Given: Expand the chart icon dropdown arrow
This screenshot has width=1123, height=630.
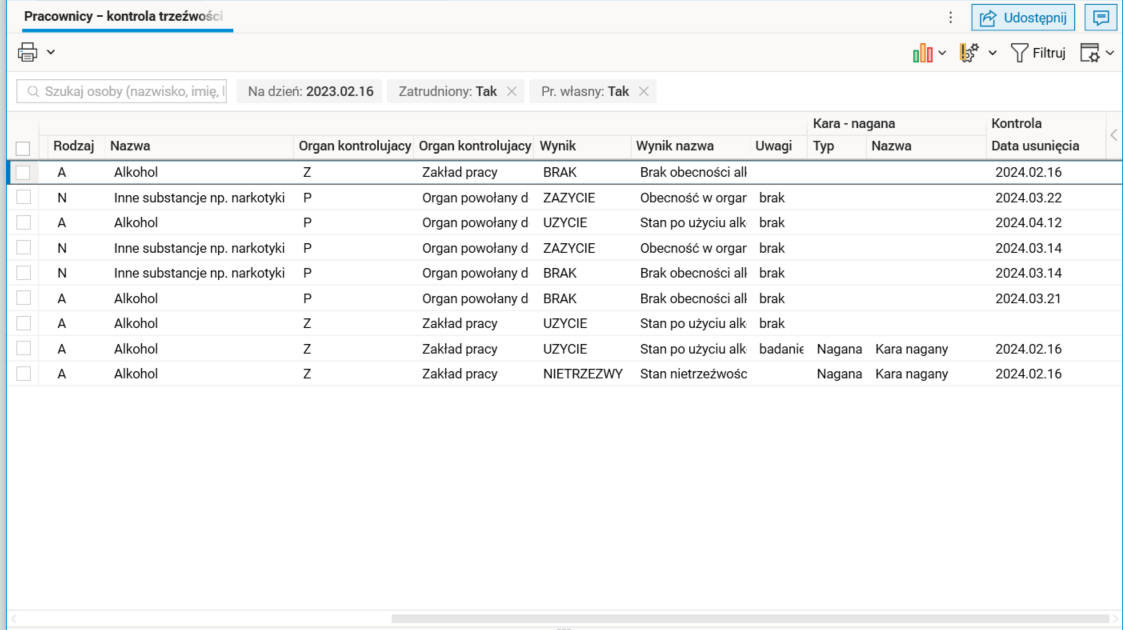Looking at the screenshot, I should pyautogui.click(x=942, y=53).
